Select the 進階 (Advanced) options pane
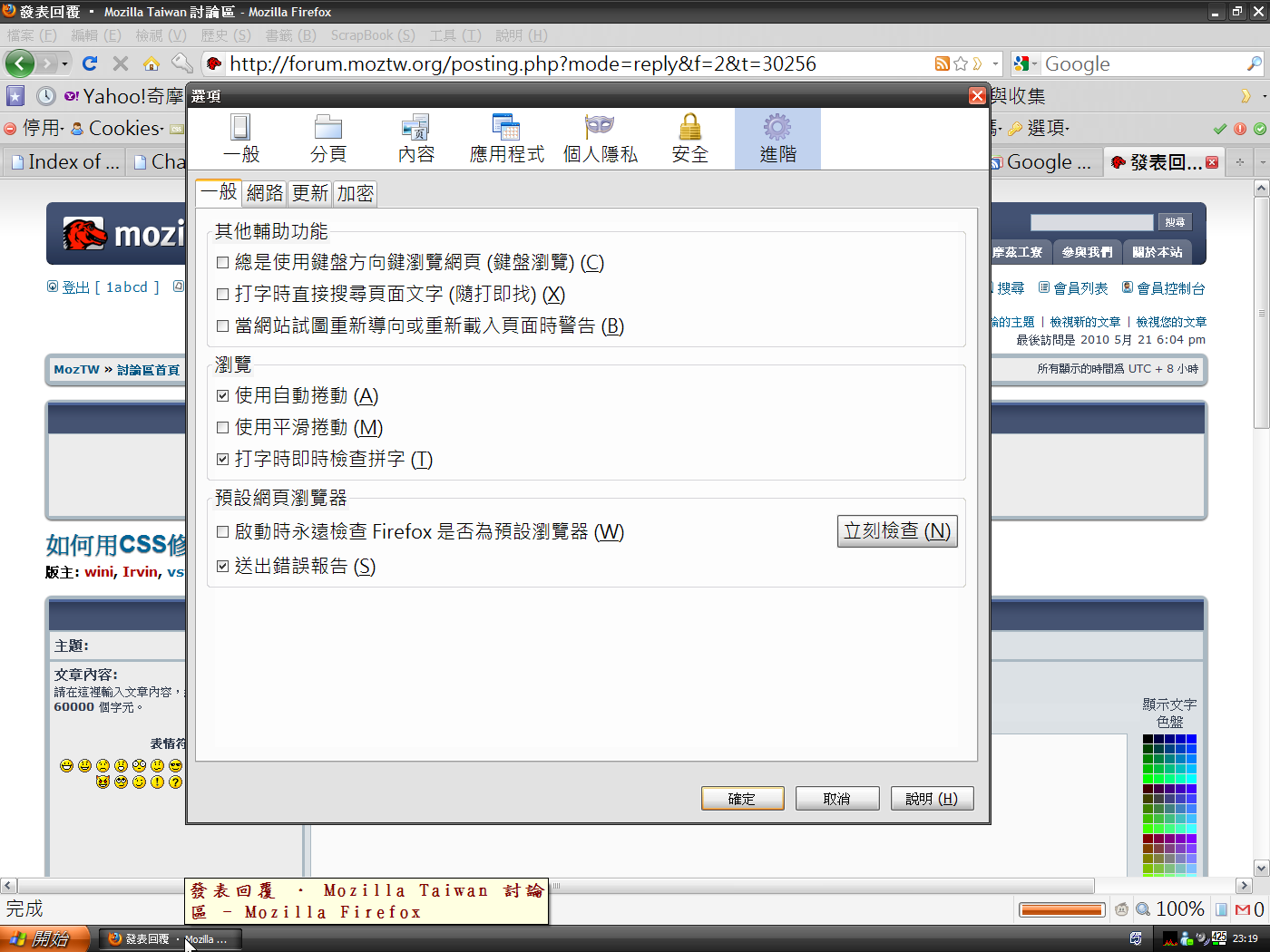The image size is (1270, 952). (778, 139)
